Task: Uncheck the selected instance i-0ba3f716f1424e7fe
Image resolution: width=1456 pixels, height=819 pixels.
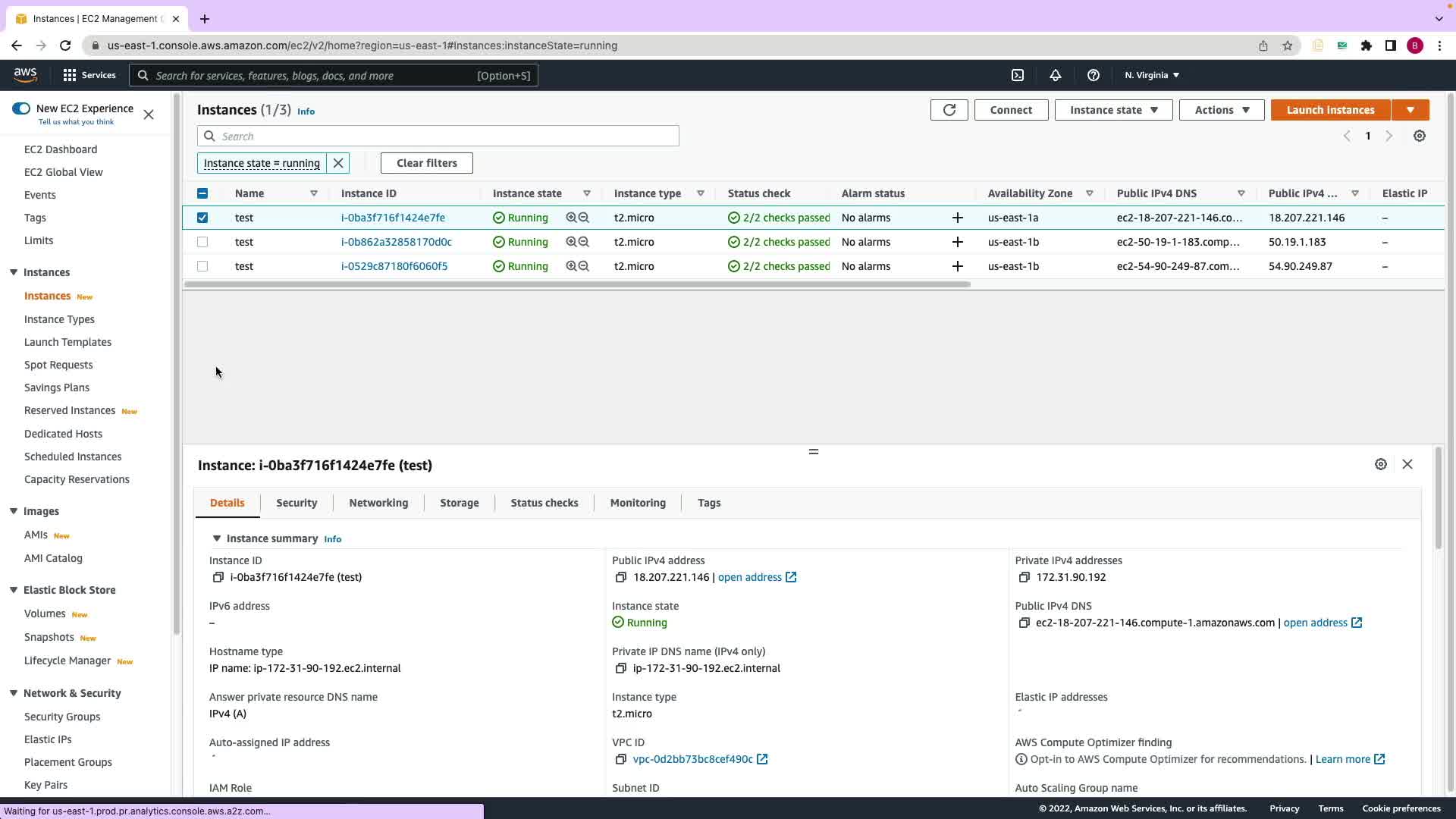Action: [x=202, y=218]
